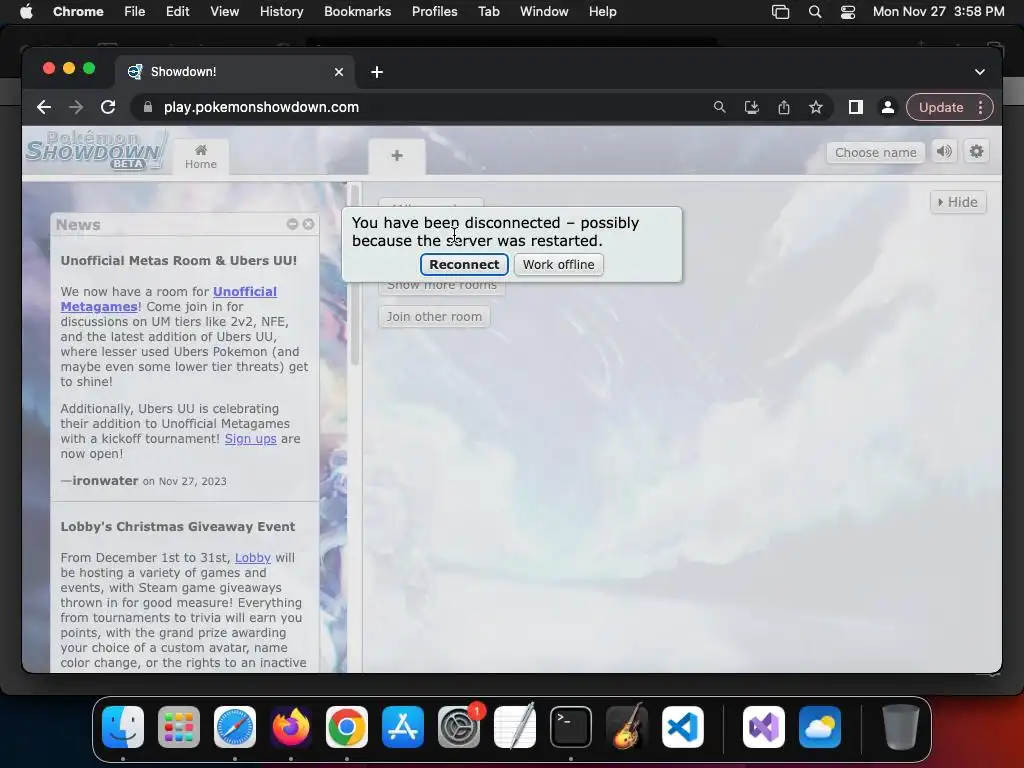Open System Preferences from the Dock
This screenshot has height=768, width=1024.
click(458, 727)
